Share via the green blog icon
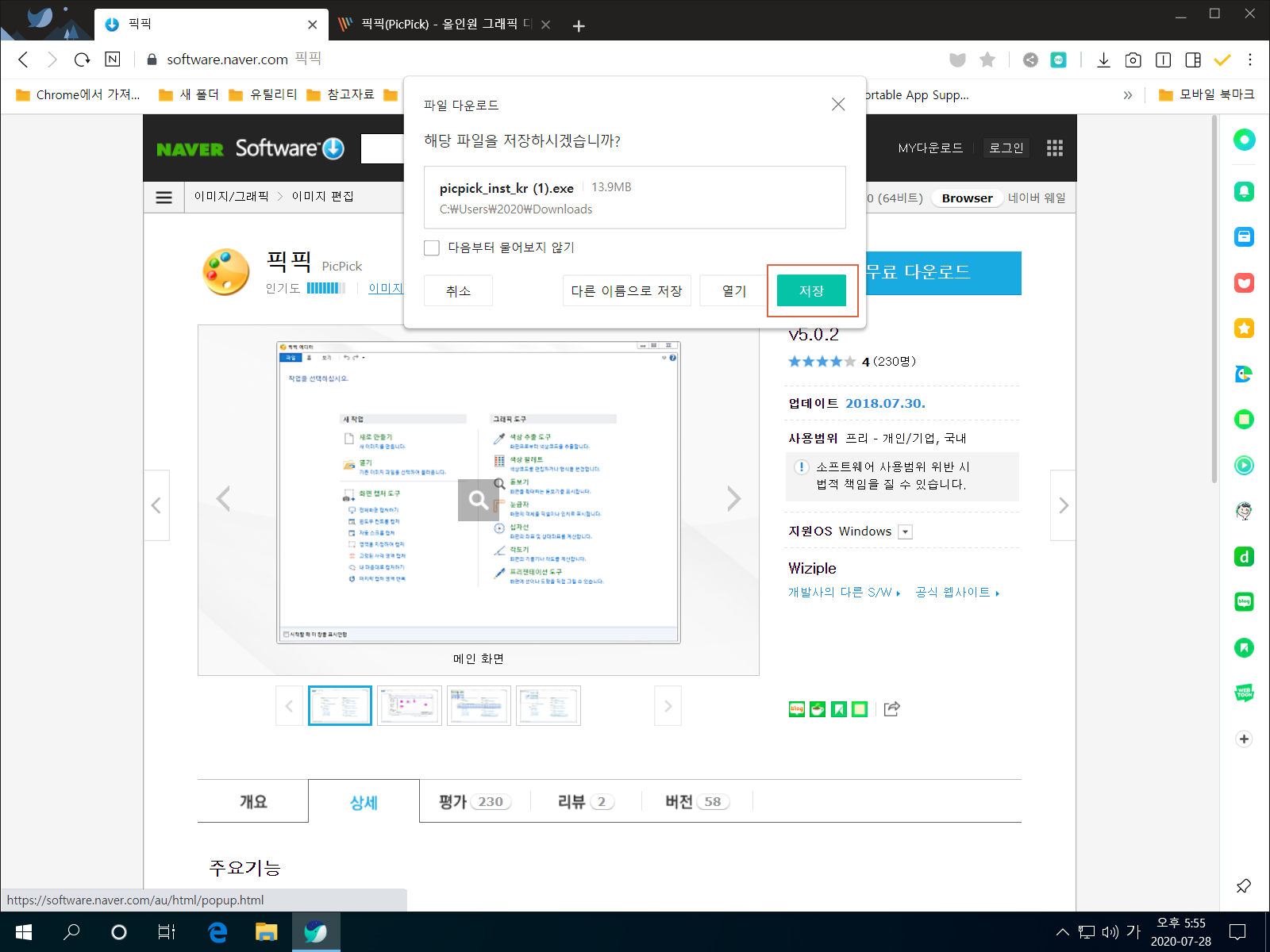 [x=797, y=709]
